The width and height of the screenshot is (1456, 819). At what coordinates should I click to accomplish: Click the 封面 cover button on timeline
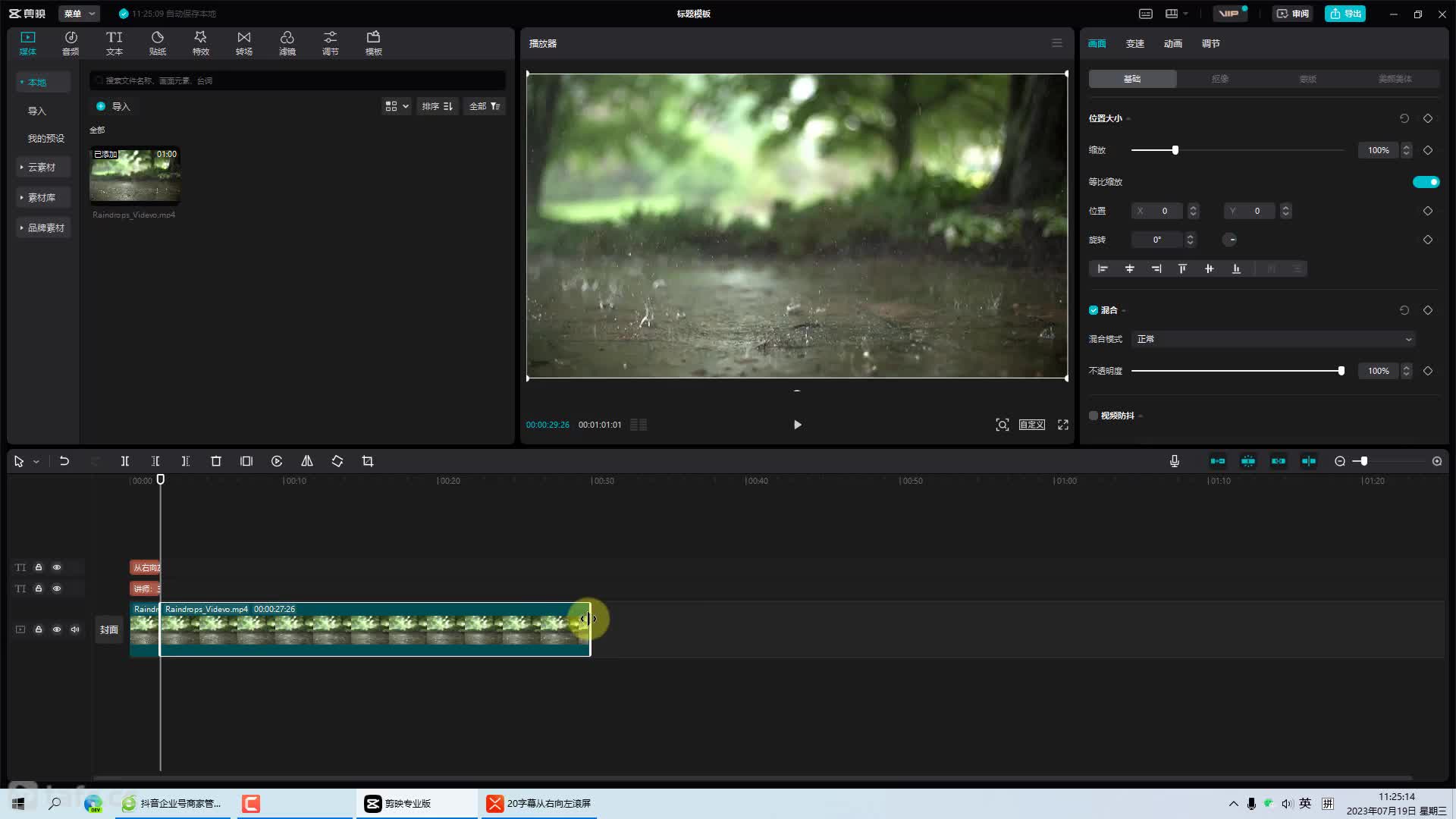click(x=109, y=629)
